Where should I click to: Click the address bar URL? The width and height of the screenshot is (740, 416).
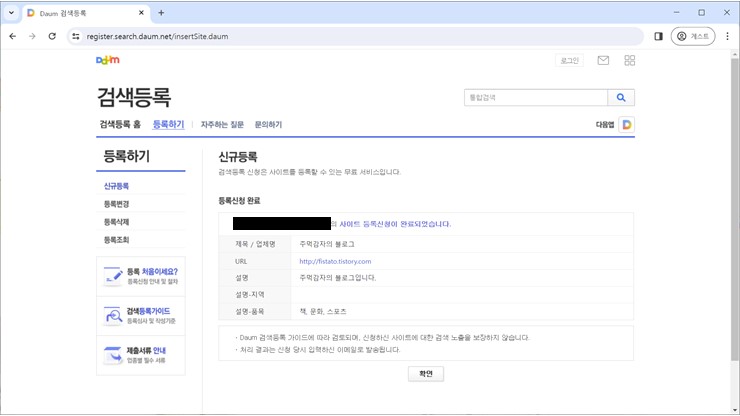[x=157, y=36]
